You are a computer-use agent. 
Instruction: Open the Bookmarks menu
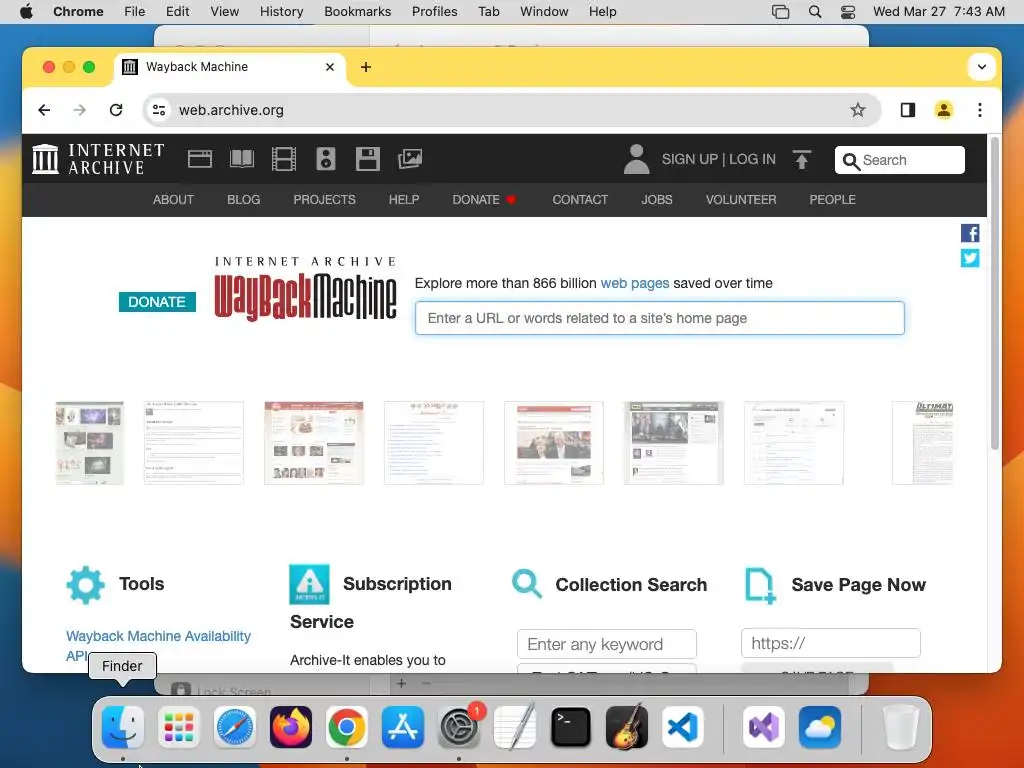pos(357,12)
